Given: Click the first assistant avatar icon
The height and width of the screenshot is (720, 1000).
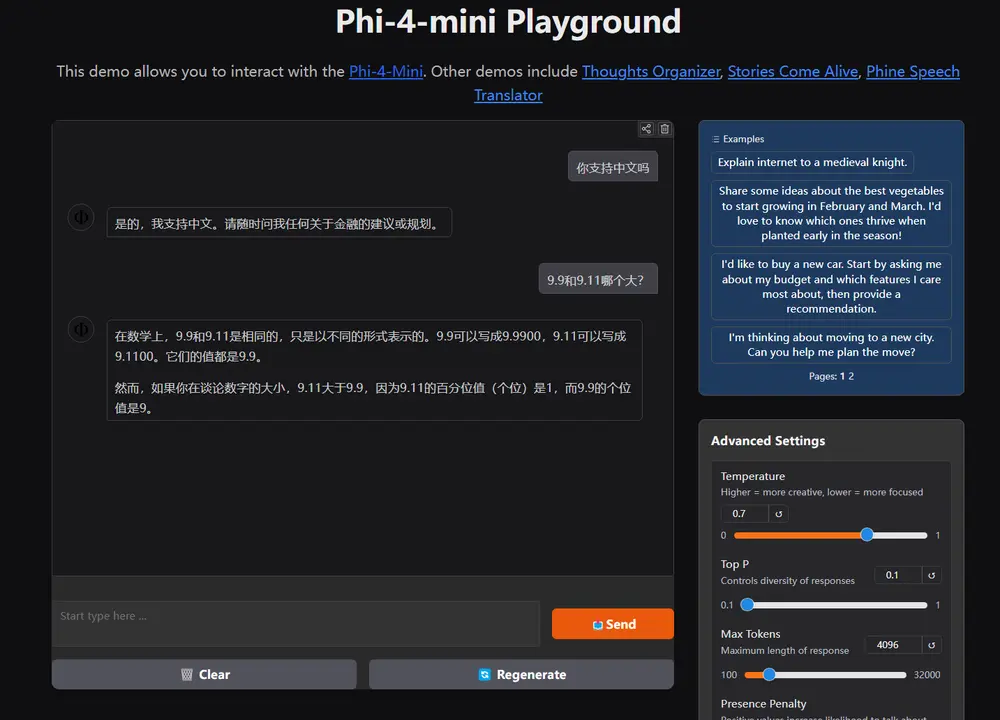Looking at the screenshot, I should click(x=81, y=217).
